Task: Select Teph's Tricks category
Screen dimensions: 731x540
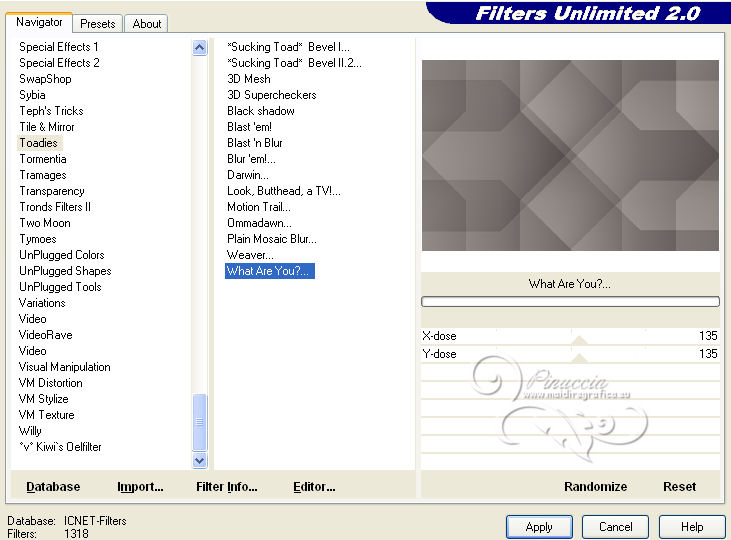Action: (51, 111)
